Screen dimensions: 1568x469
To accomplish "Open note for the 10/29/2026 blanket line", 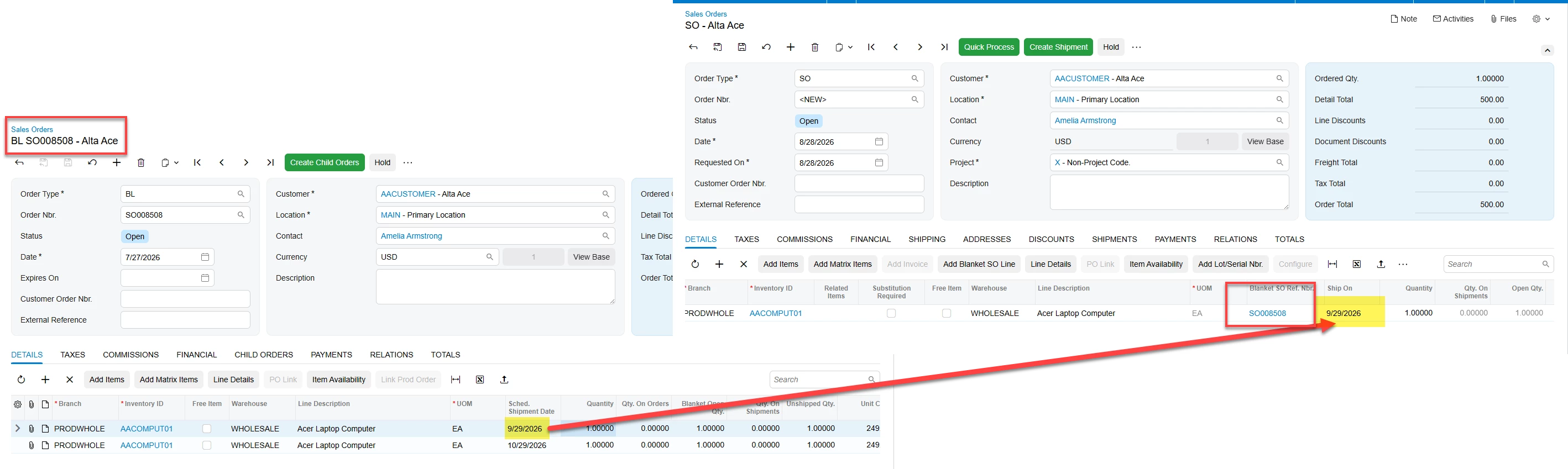I will (45, 445).
